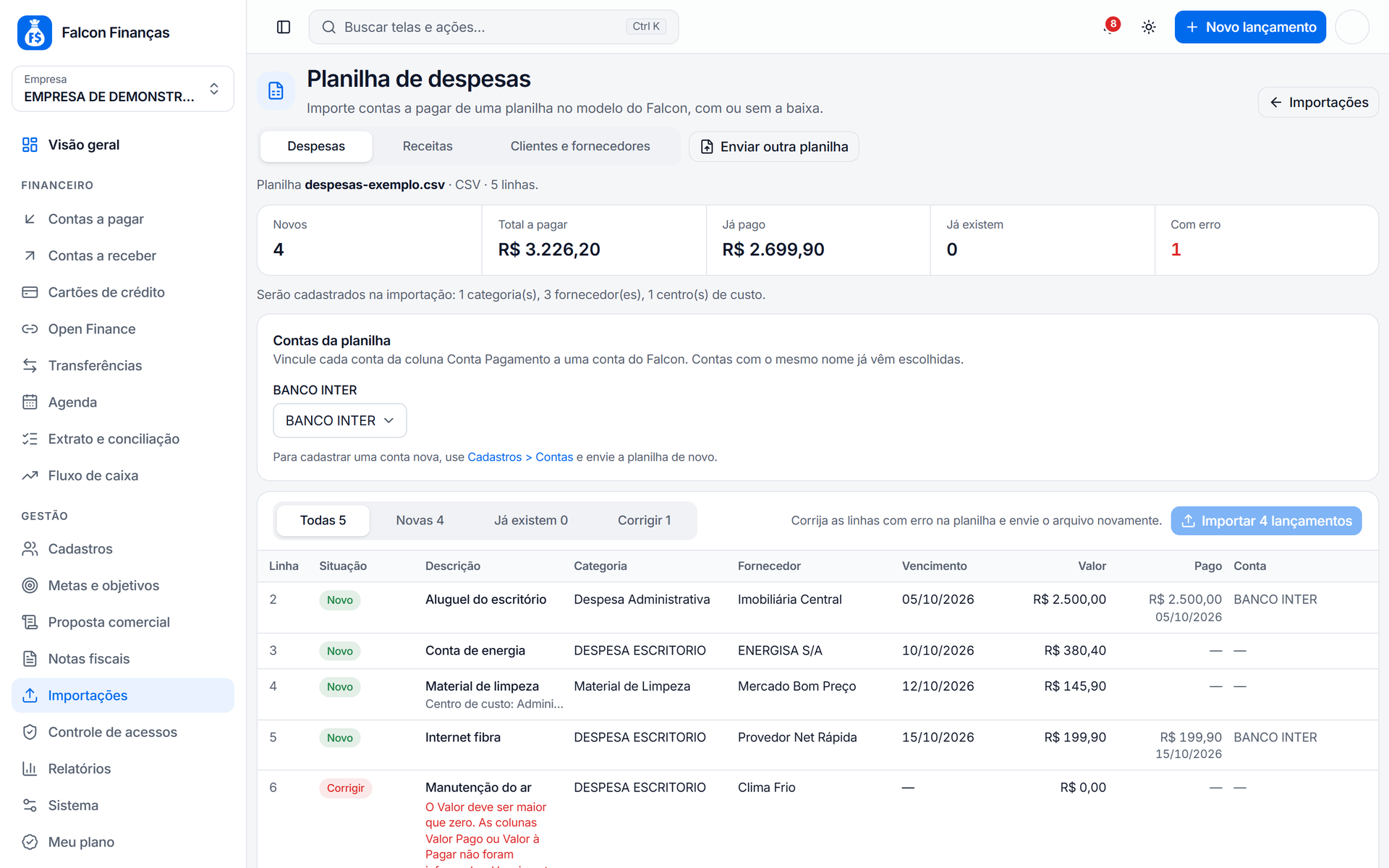Viewport: 1389px width, 868px height.
Task: Select the Importações sidebar item
Action: coord(123,695)
